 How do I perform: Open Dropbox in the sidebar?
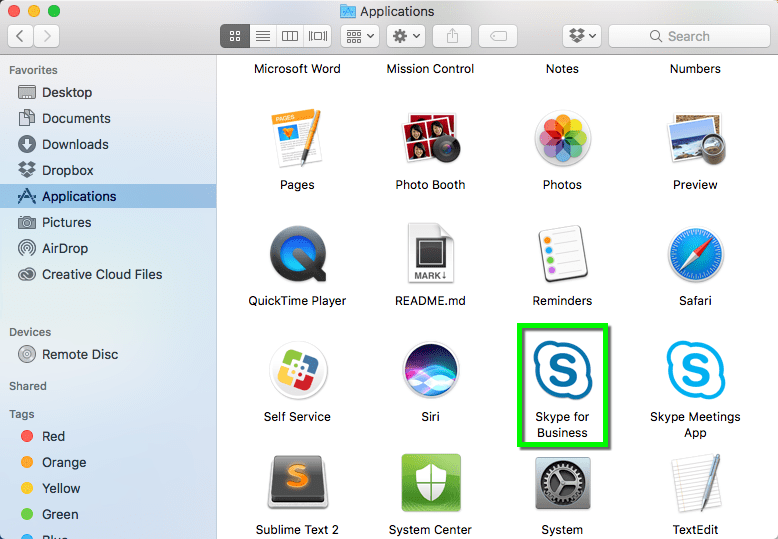point(108,170)
